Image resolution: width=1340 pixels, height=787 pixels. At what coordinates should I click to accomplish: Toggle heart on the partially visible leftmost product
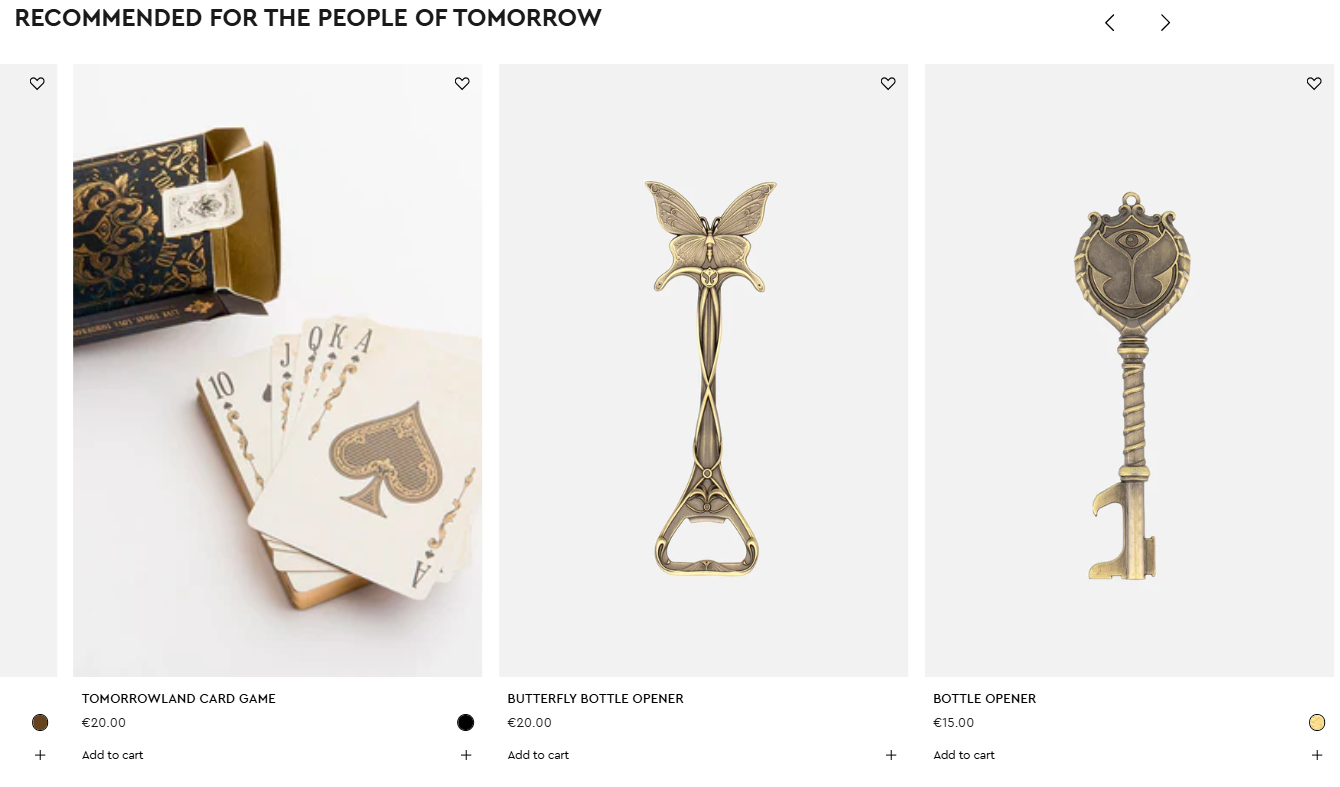pos(37,84)
